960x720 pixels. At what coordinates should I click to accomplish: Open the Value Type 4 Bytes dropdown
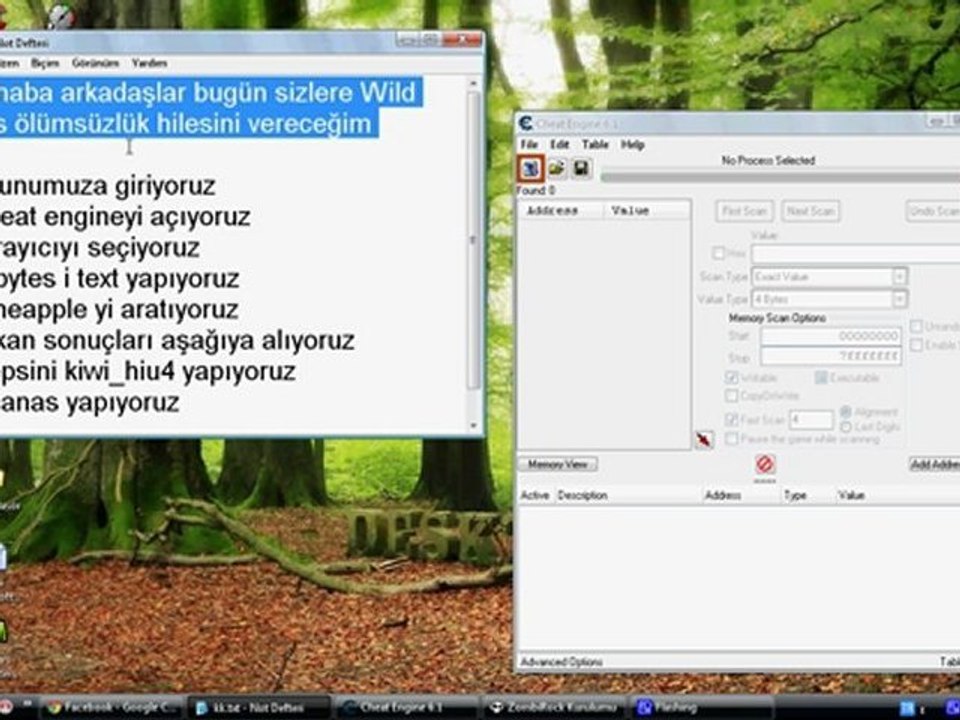coord(829,299)
